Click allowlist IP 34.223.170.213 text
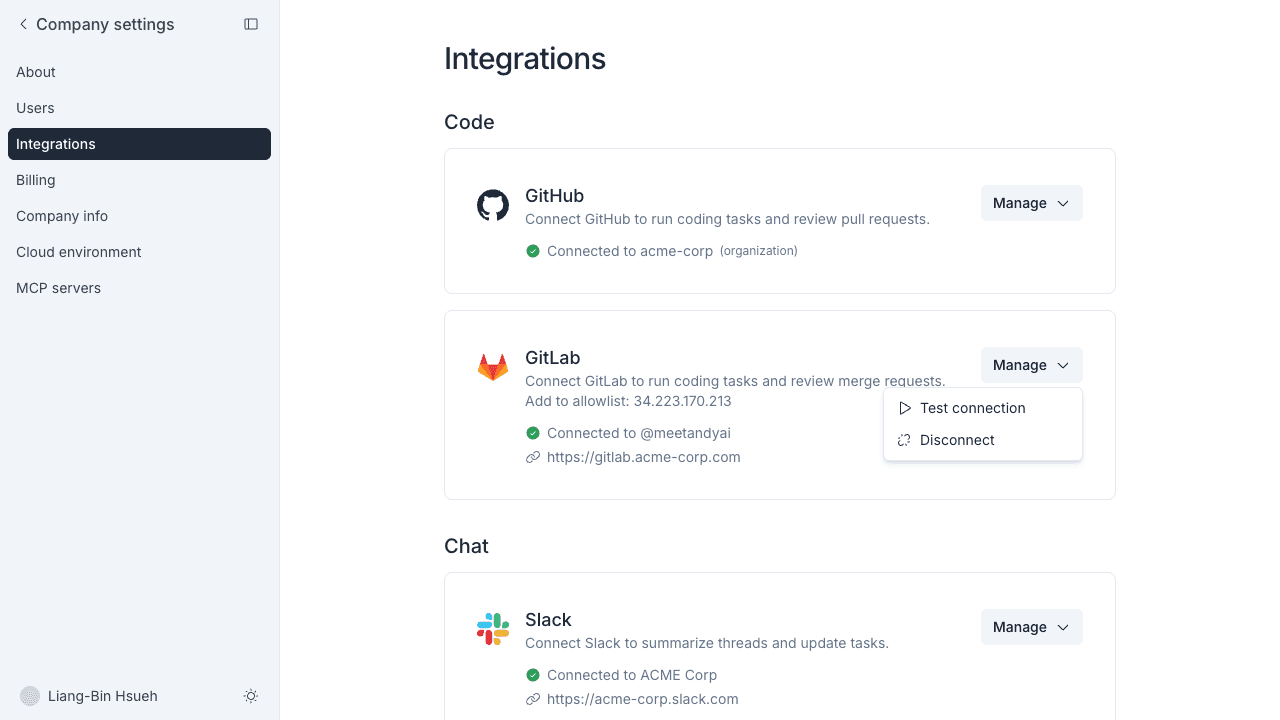 coord(682,401)
